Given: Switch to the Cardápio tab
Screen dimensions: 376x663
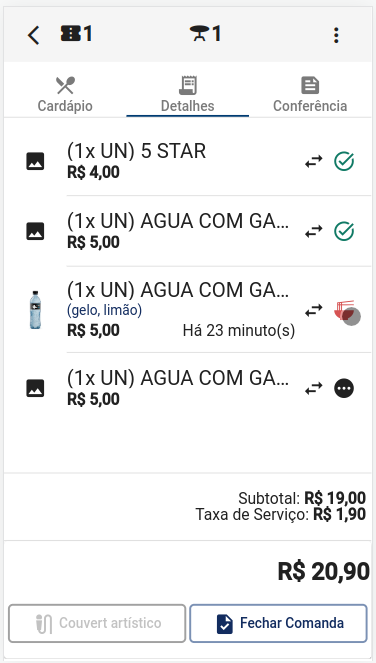Looking at the screenshot, I should coord(65,94).
